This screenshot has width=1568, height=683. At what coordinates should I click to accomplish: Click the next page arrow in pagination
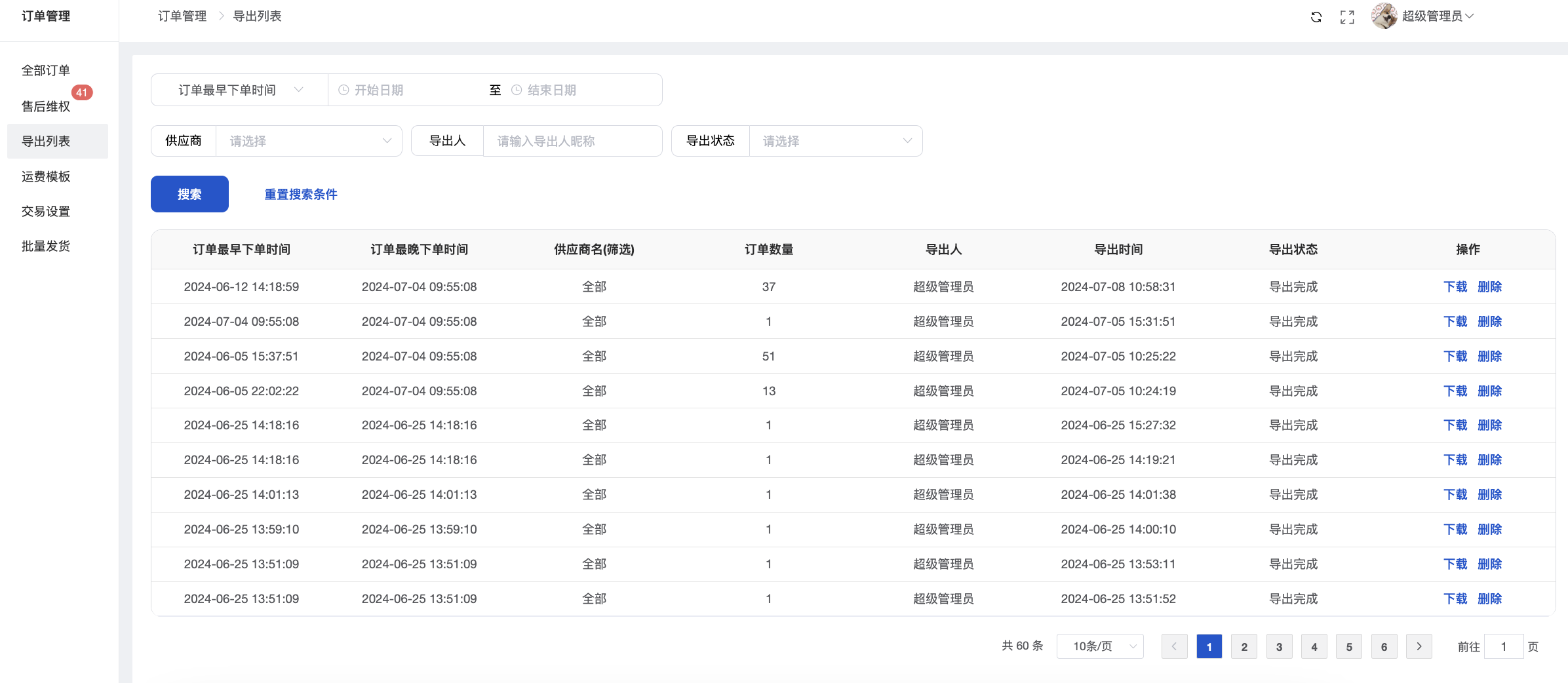click(x=1419, y=646)
